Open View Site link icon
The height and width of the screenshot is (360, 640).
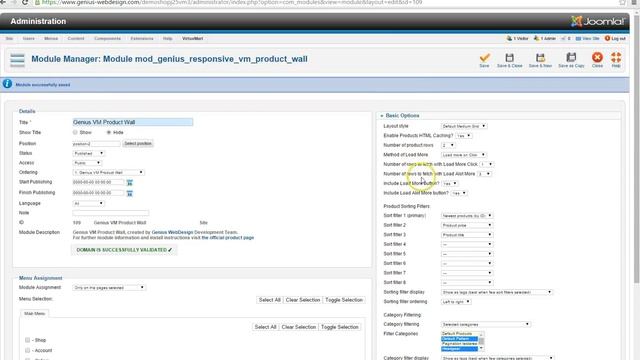578,38
